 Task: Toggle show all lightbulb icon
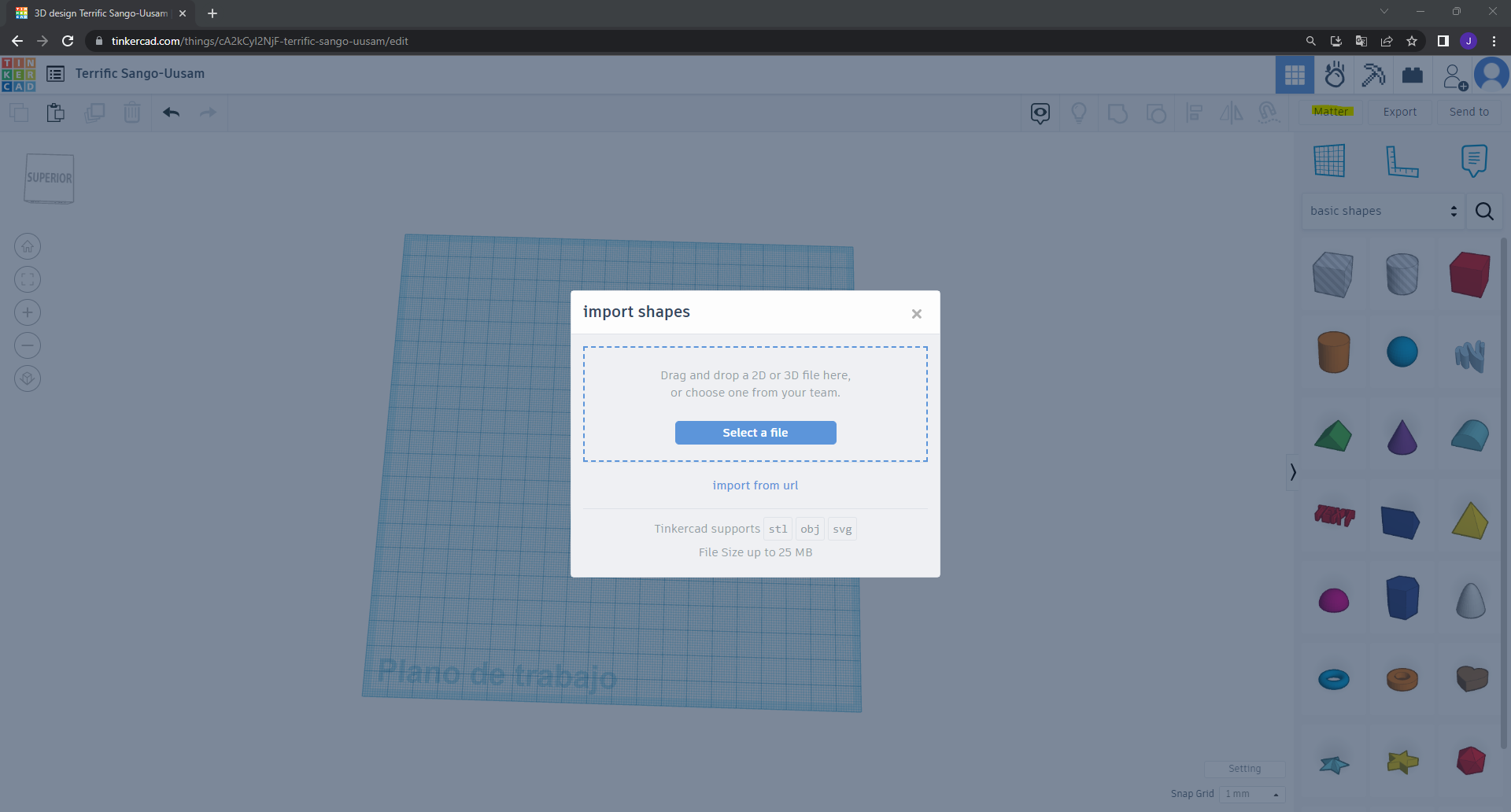[1079, 113]
